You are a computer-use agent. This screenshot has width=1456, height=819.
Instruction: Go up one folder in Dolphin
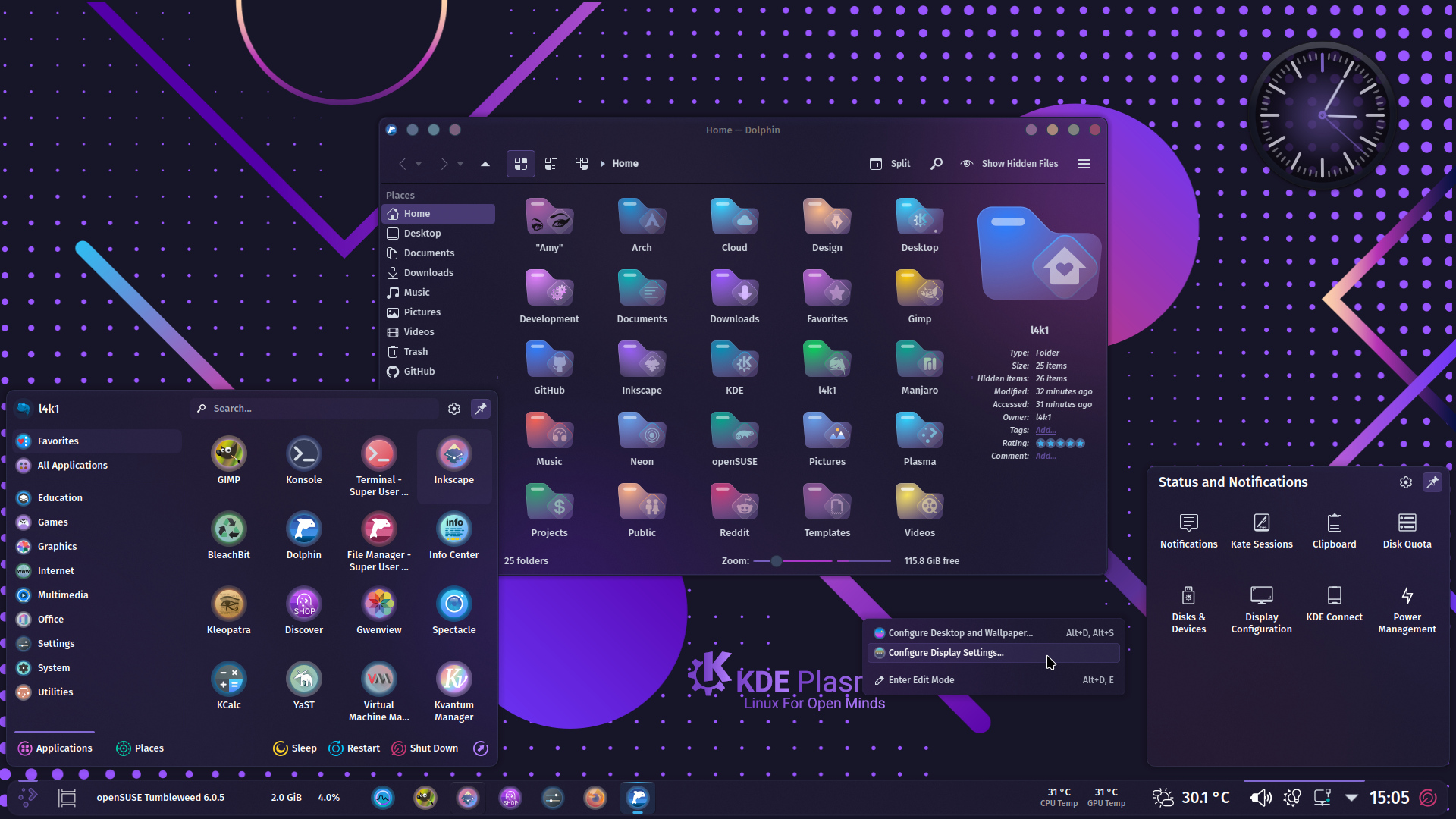485,164
